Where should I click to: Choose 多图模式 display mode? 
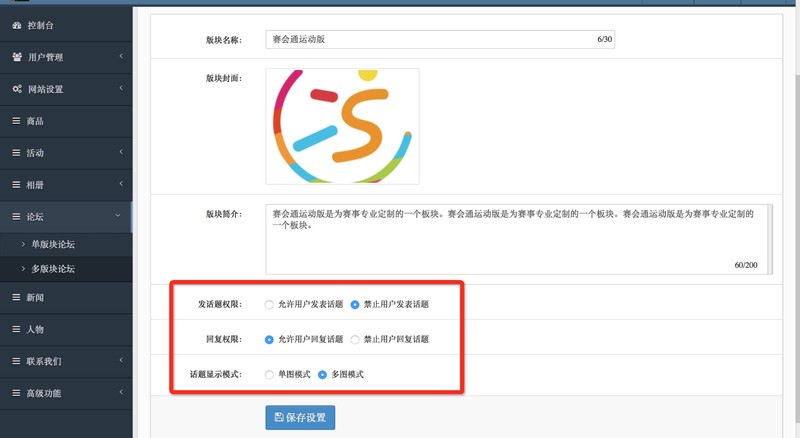pyautogui.click(x=322, y=375)
